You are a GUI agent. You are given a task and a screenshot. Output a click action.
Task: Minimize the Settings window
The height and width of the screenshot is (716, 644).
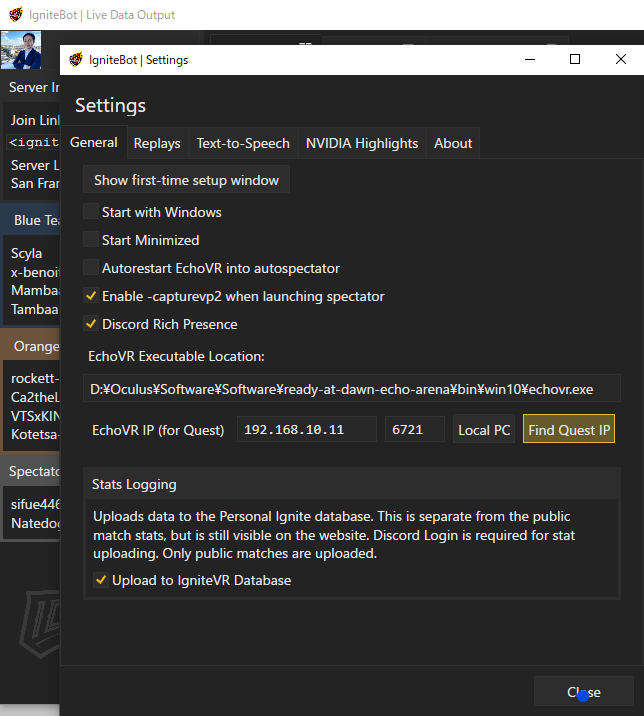(x=530, y=59)
